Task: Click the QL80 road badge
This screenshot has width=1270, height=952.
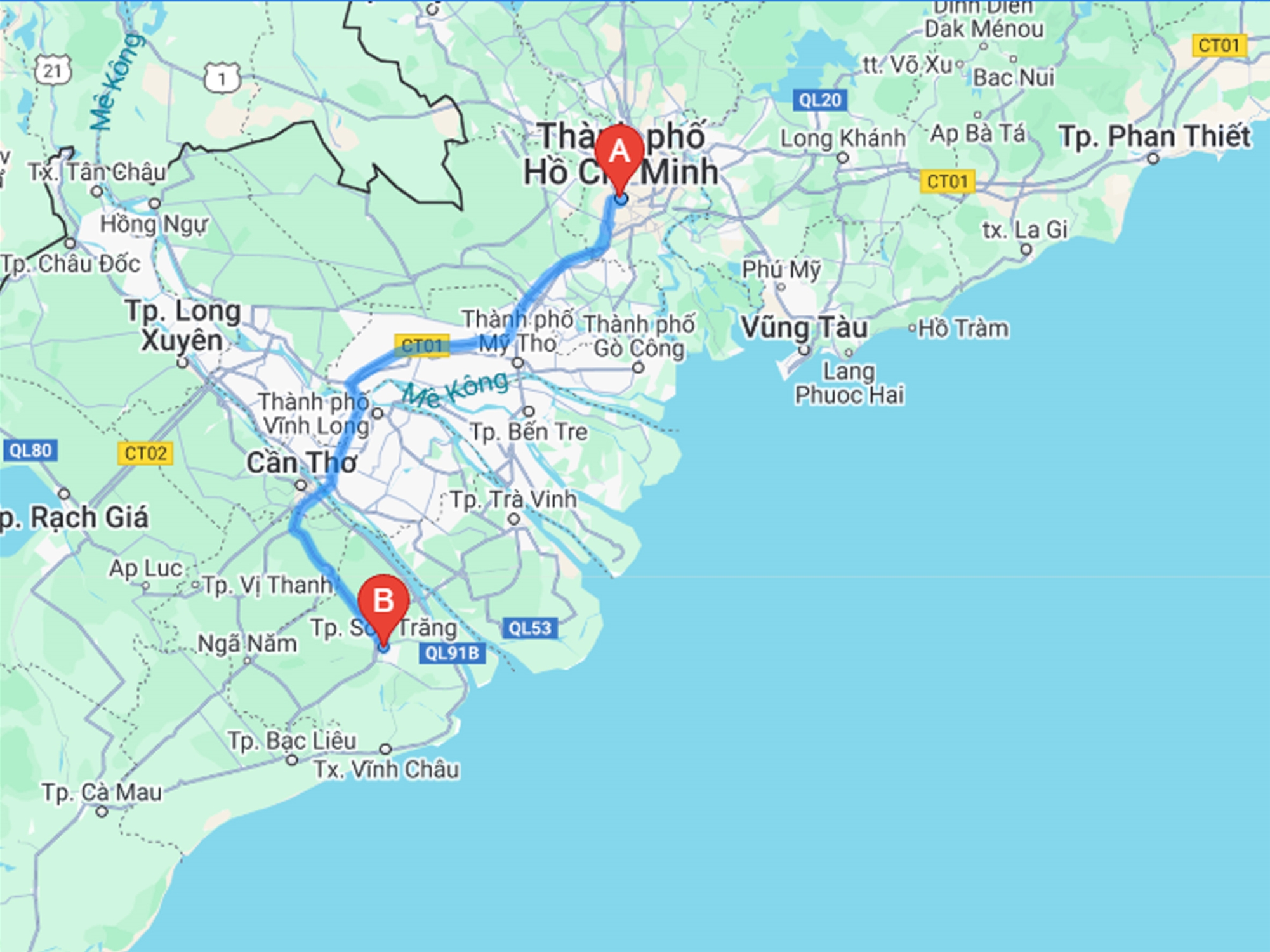Action: (x=30, y=451)
